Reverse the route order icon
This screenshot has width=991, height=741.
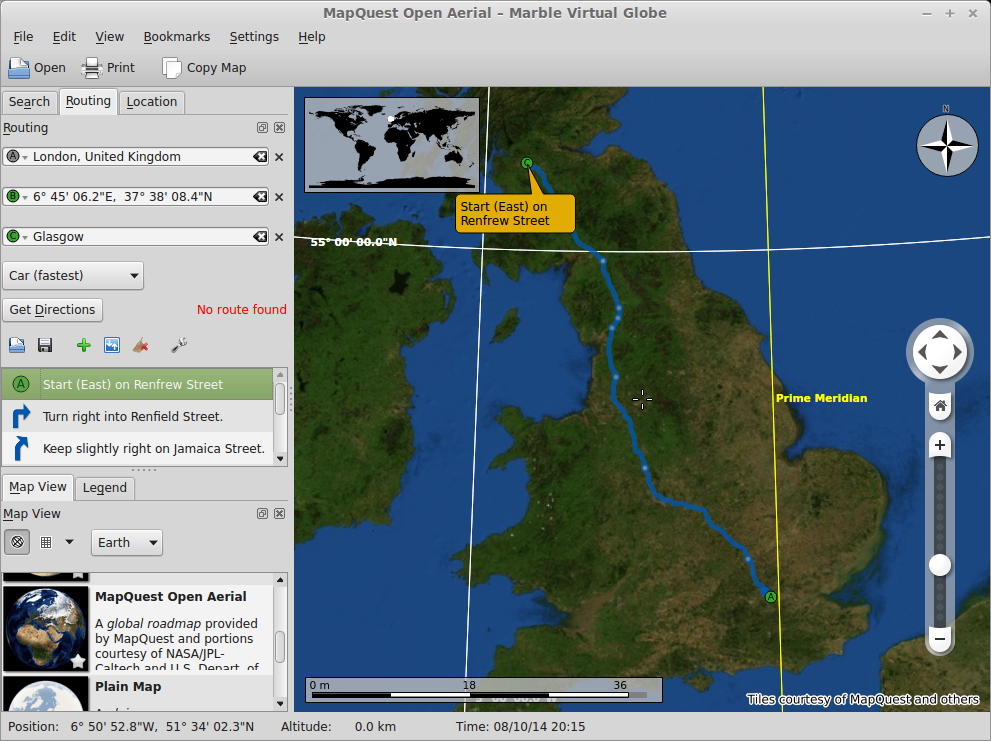(x=112, y=345)
